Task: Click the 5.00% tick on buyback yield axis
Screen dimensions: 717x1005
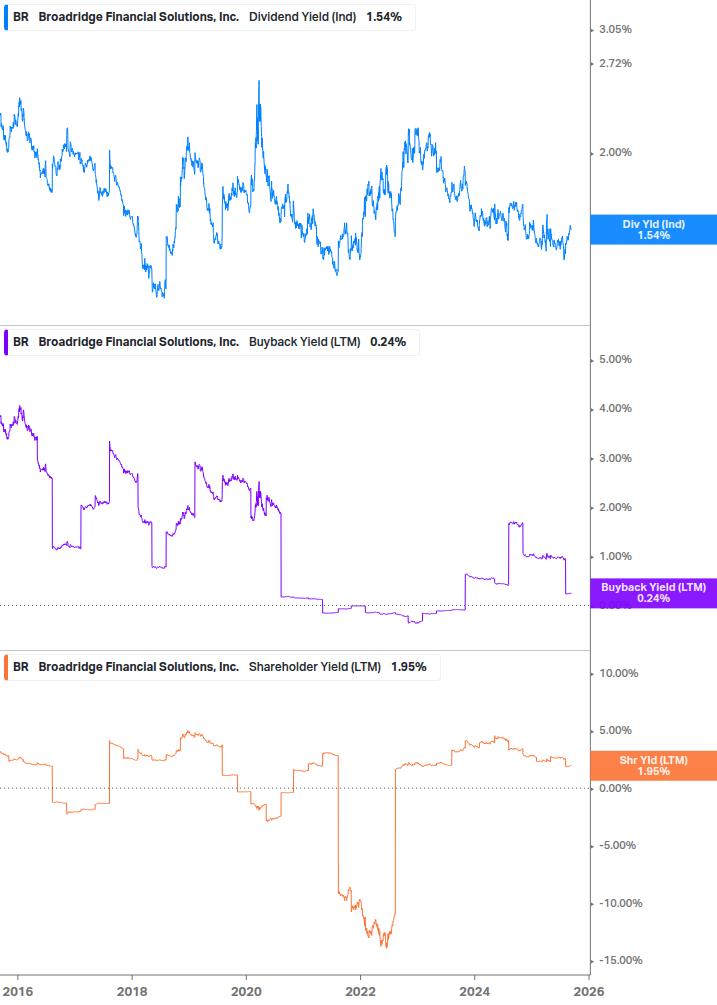Action: [x=615, y=360]
